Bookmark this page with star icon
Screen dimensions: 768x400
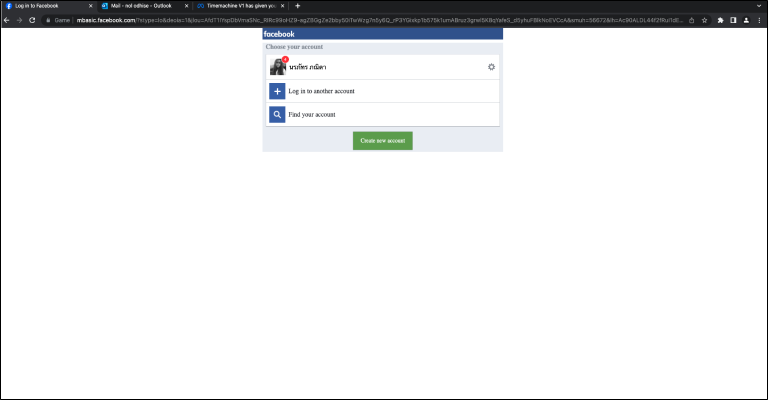[704, 20]
